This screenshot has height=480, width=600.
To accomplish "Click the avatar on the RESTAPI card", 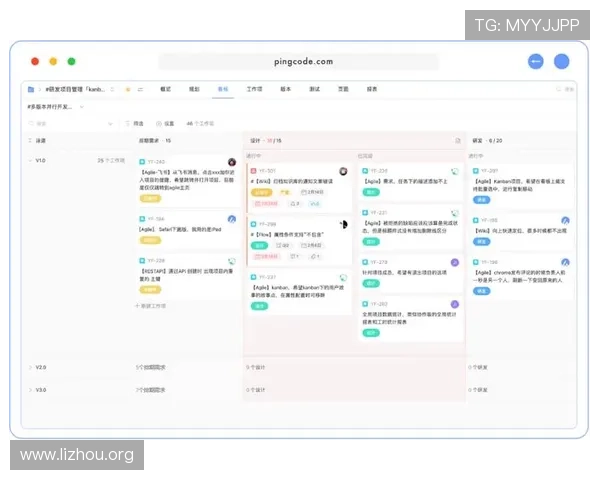I will tap(232, 261).
